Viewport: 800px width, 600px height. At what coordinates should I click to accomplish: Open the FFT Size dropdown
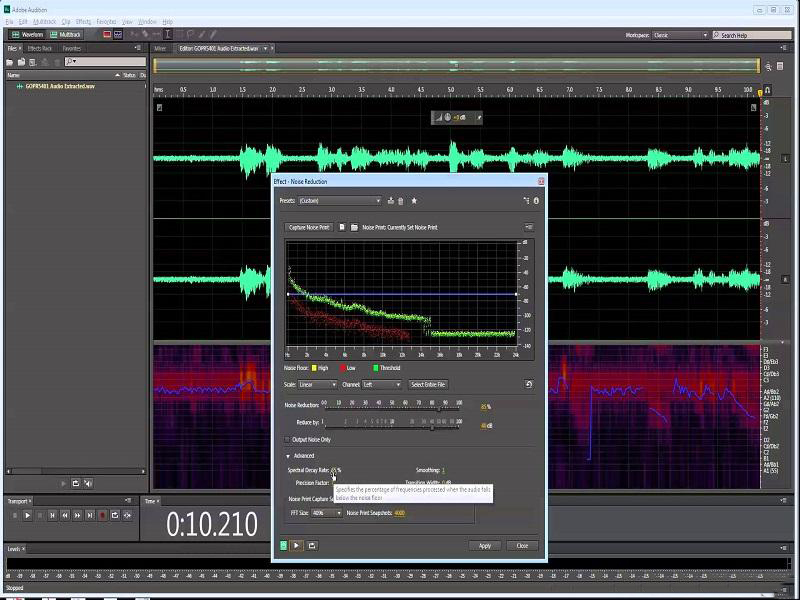click(327, 513)
